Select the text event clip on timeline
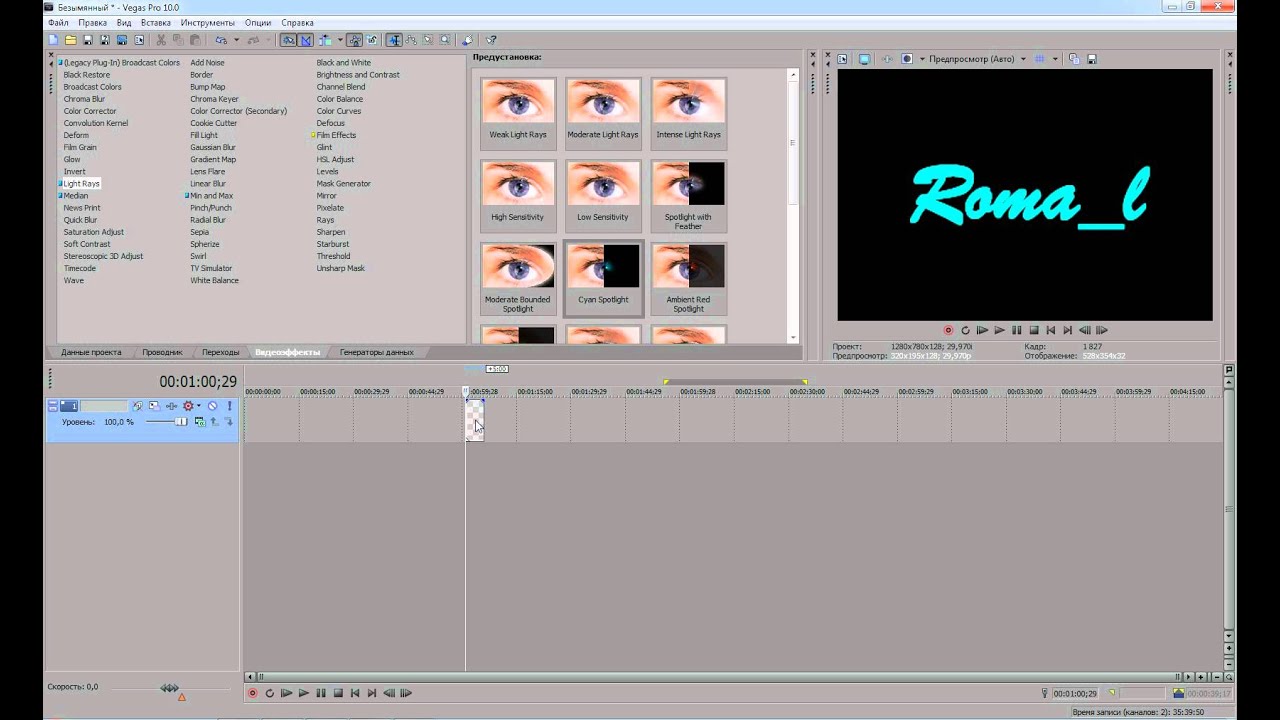Screen dimensions: 1280x720 tap(475, 419)
